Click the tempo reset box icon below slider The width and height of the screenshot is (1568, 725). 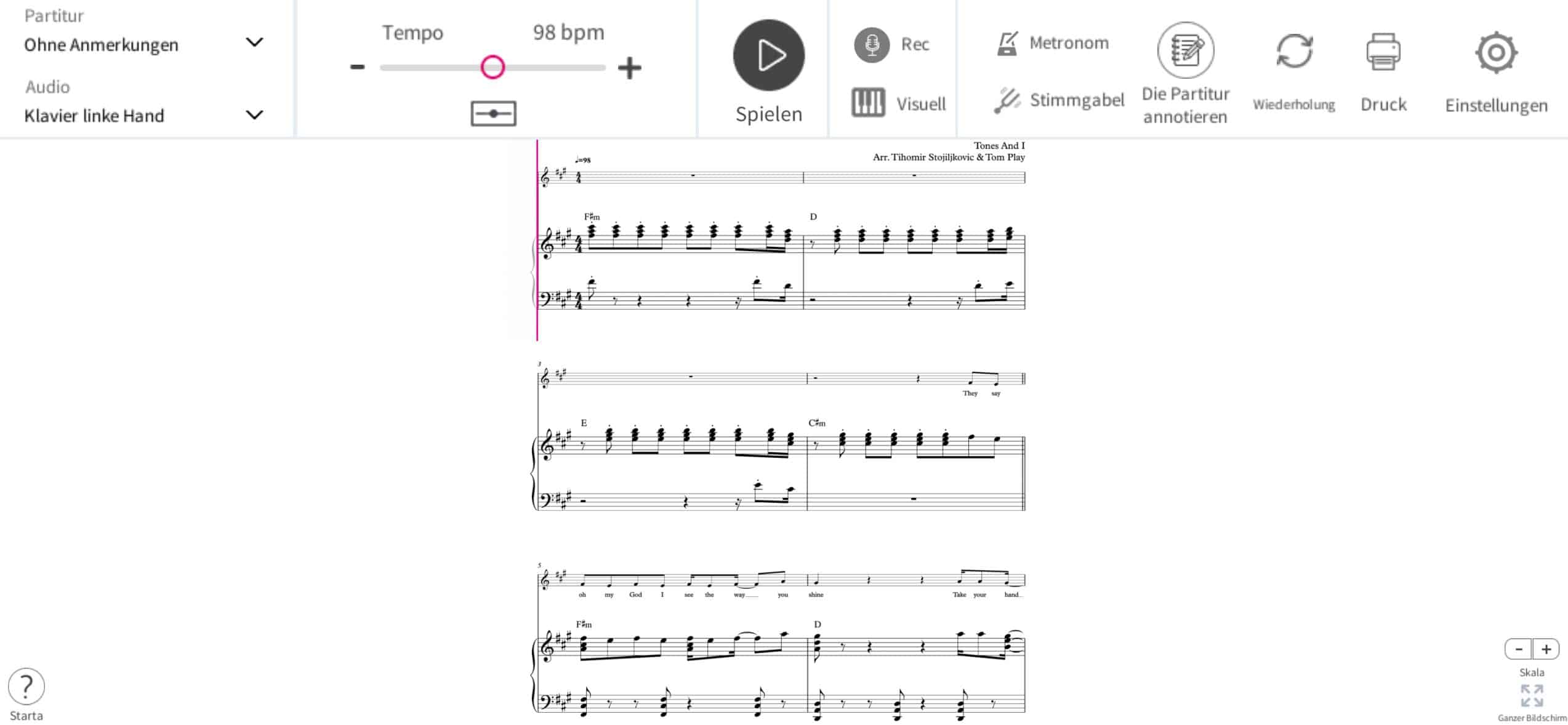tap(493, 114)
